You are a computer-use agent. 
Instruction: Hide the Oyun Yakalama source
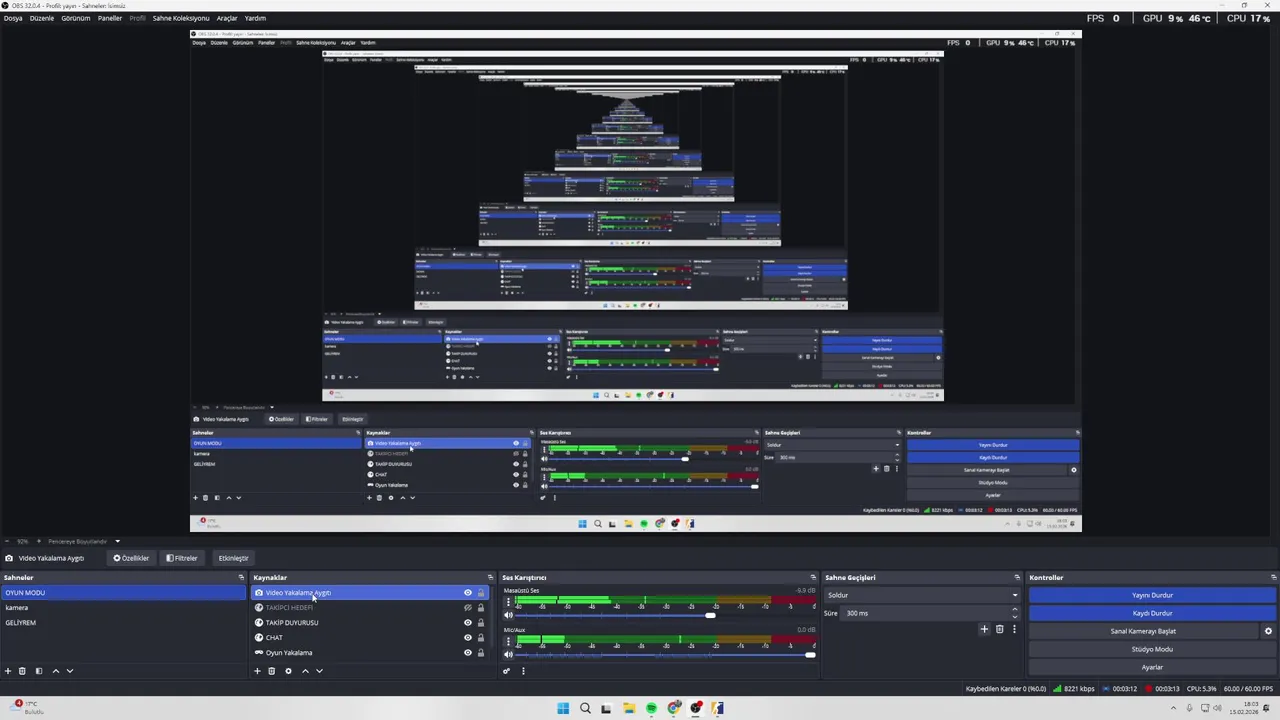click(467, 652)
